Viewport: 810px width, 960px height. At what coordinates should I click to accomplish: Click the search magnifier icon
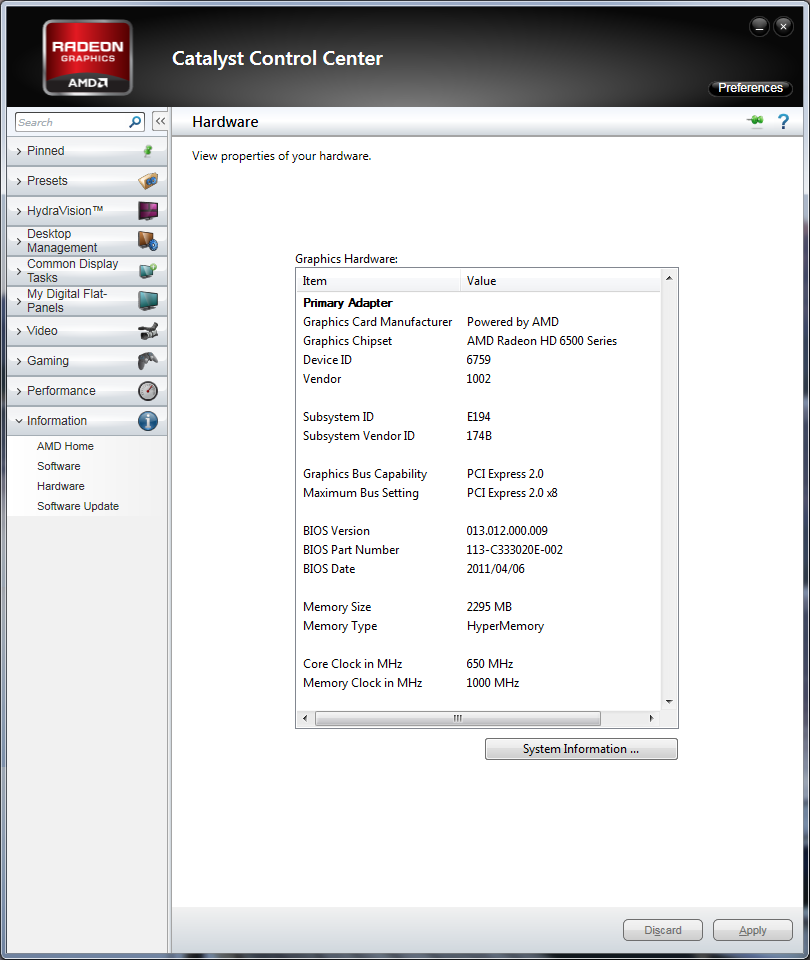135,122
